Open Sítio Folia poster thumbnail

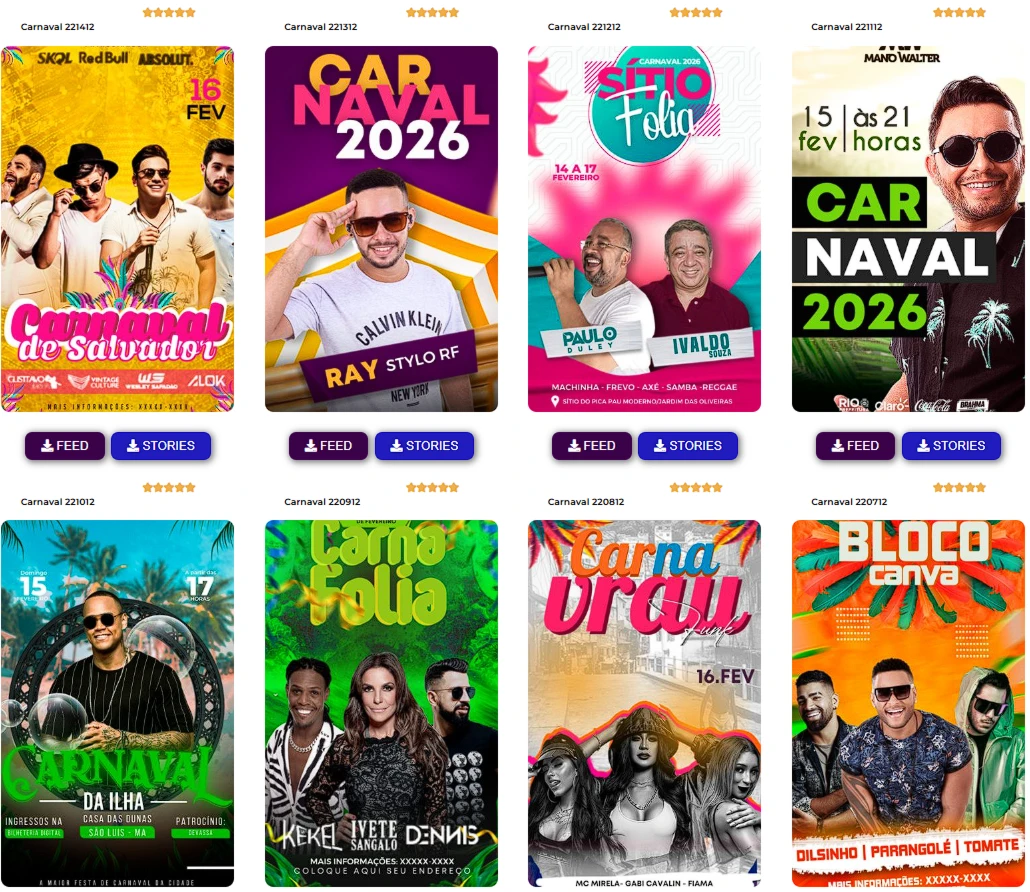point(644,229)
